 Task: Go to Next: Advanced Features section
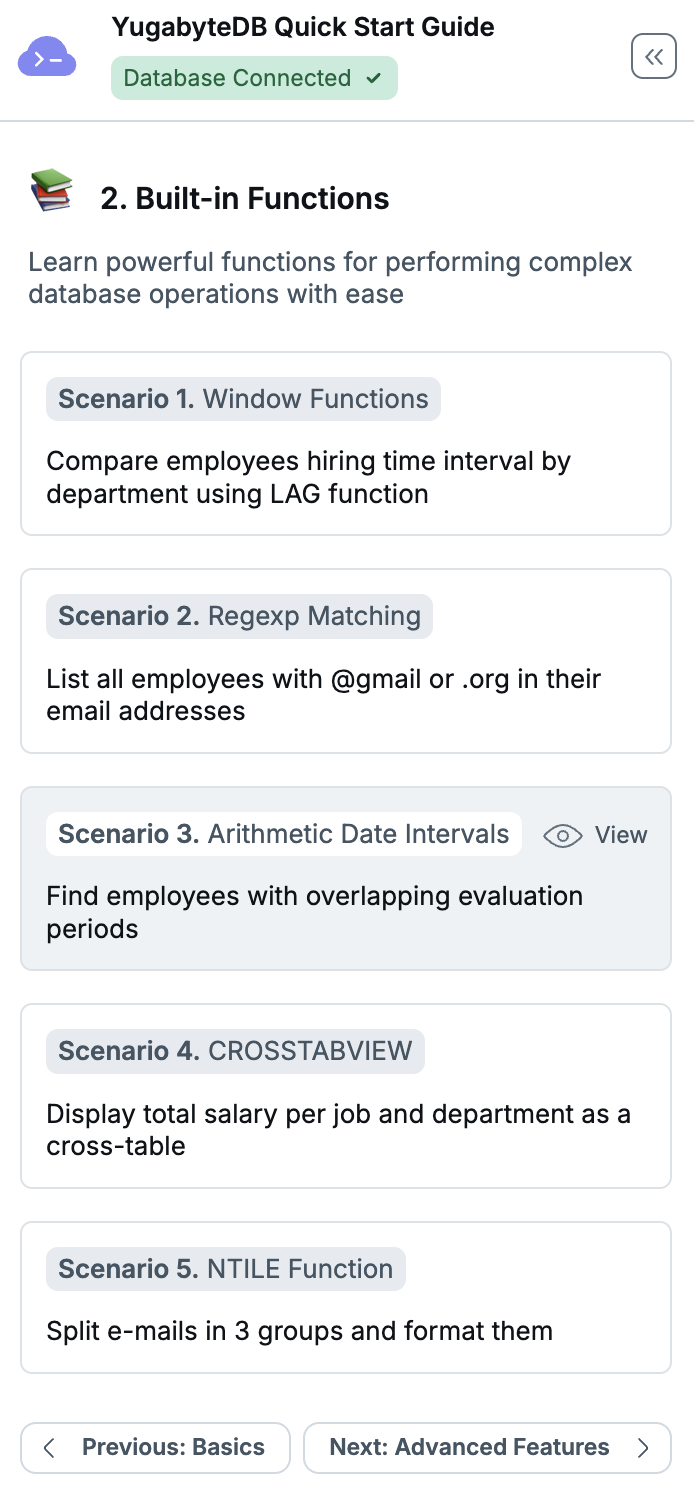487,1447
